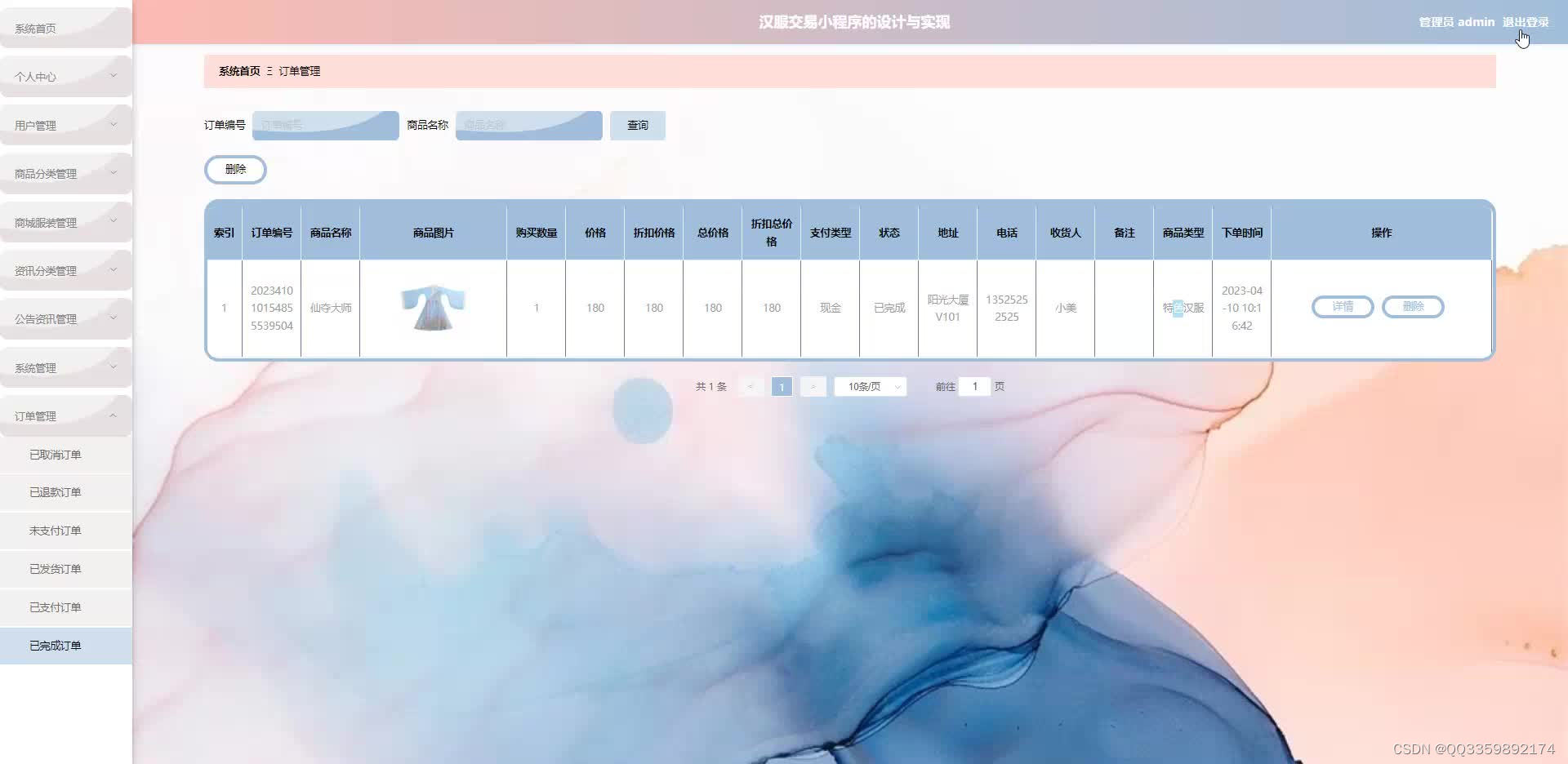Click 删除 in the 仙夺大师 order row
The width and height of the screenshot is (1568, 764).
click(x=1413, y=307)
